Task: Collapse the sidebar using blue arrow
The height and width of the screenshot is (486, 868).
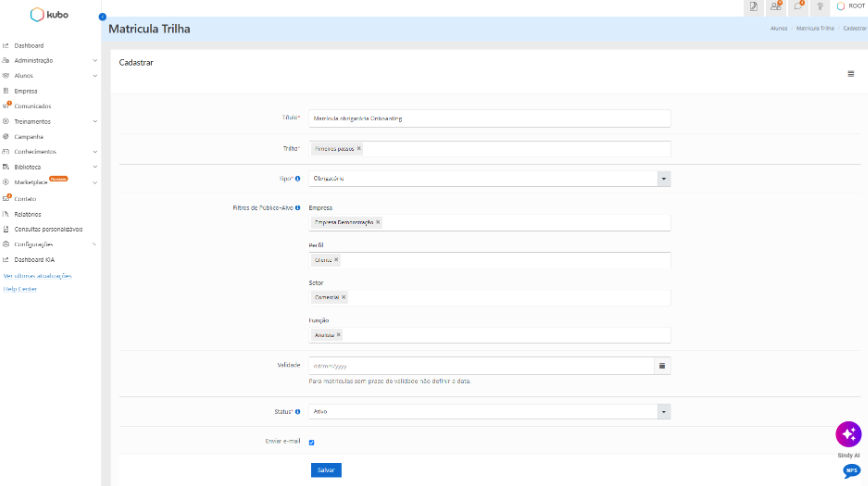Action: pyautogui.click(x=102, y=17)
